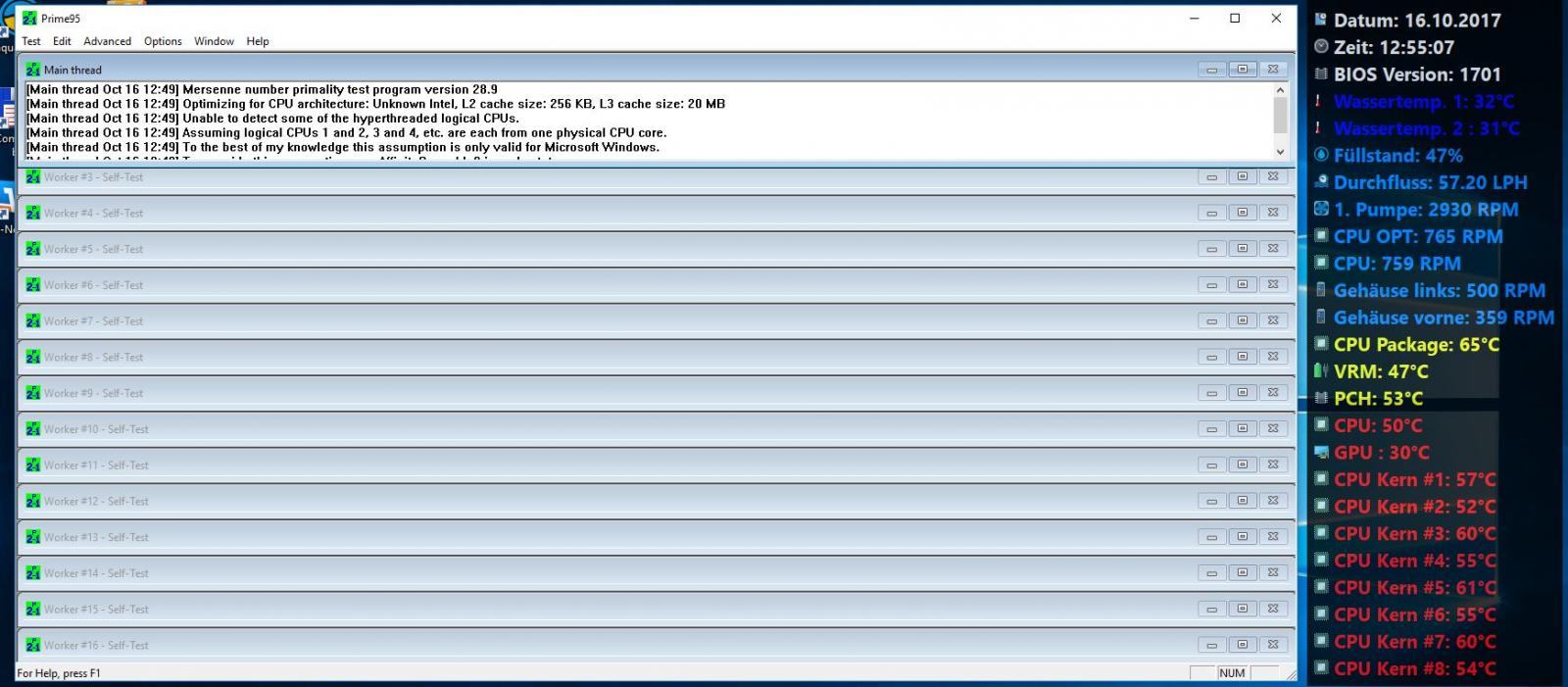Open the Edit menu
This screenshot has height=687, width=1568.
62,41
